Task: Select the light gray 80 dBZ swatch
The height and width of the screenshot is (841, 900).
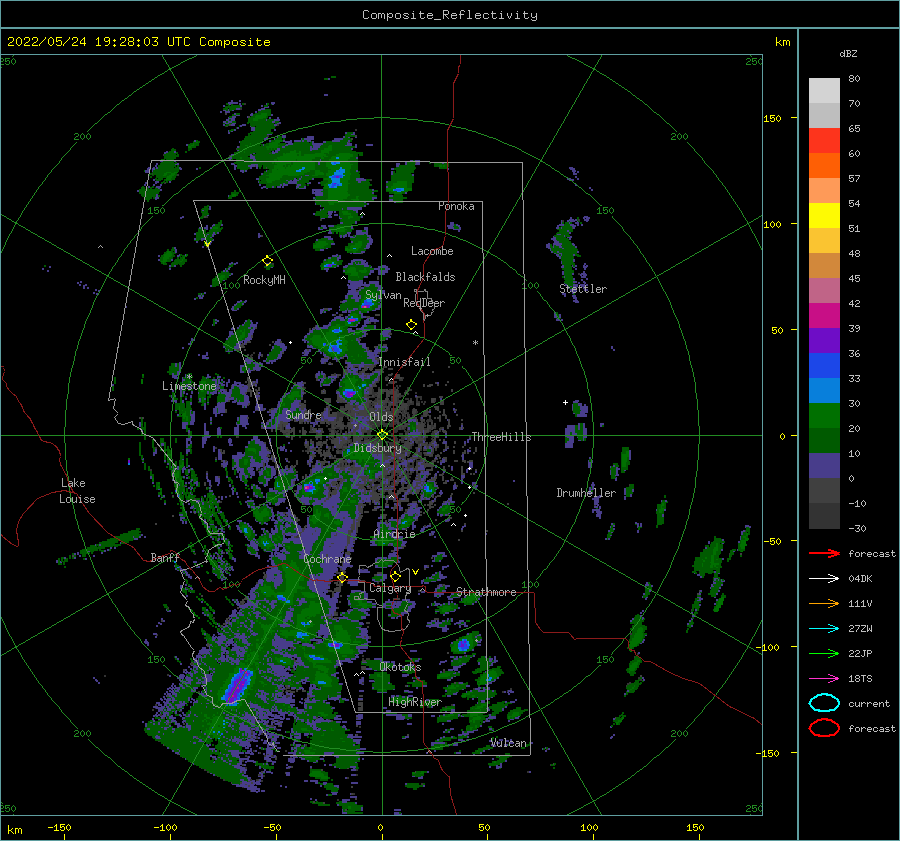Action: click(824, 91)
